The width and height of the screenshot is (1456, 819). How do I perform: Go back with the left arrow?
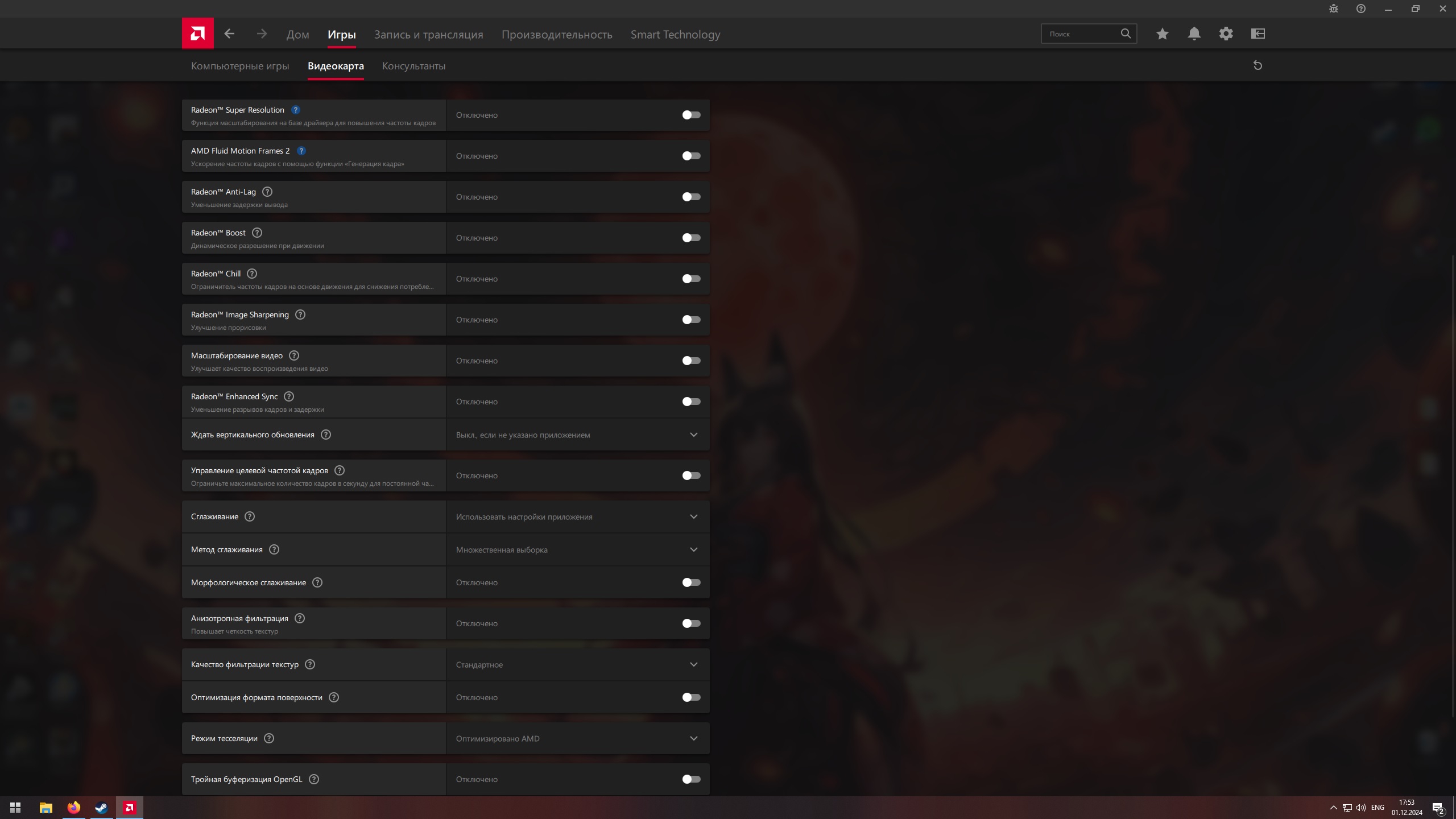pos(229,34)
